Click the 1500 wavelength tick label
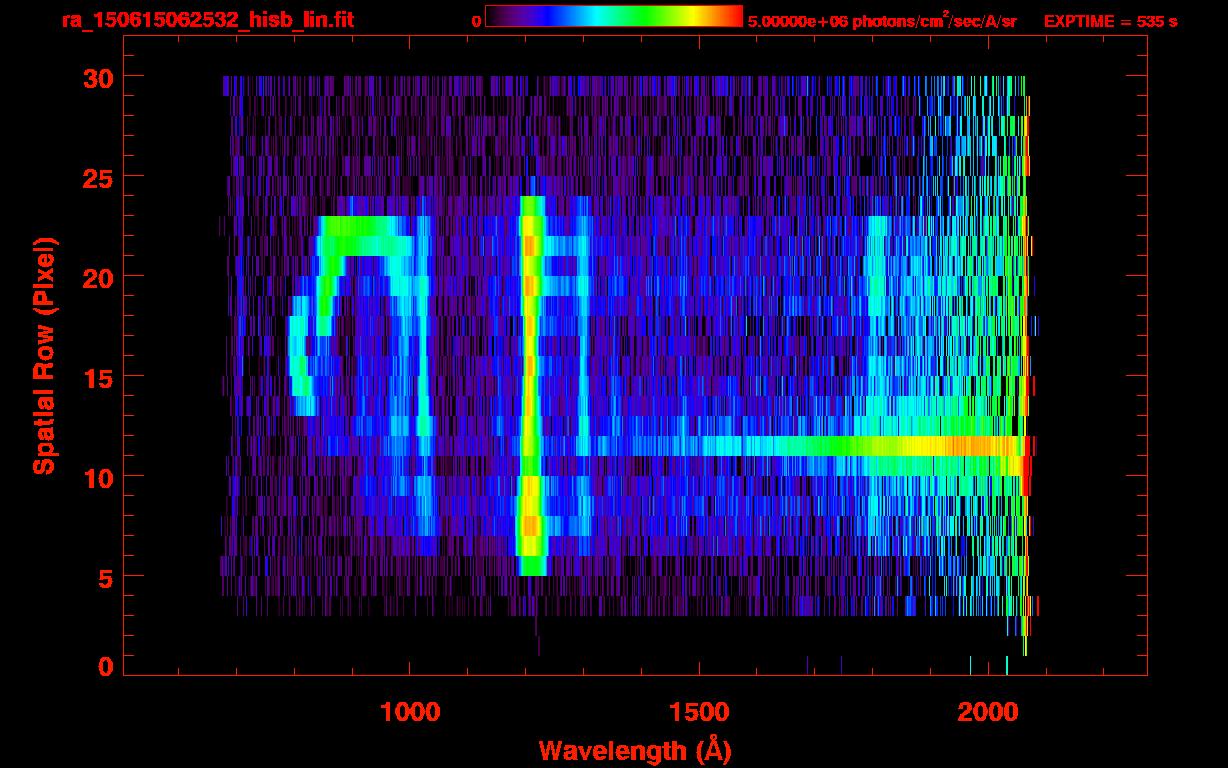This screenshot has width=1228, height=768. tap(699, 712)
